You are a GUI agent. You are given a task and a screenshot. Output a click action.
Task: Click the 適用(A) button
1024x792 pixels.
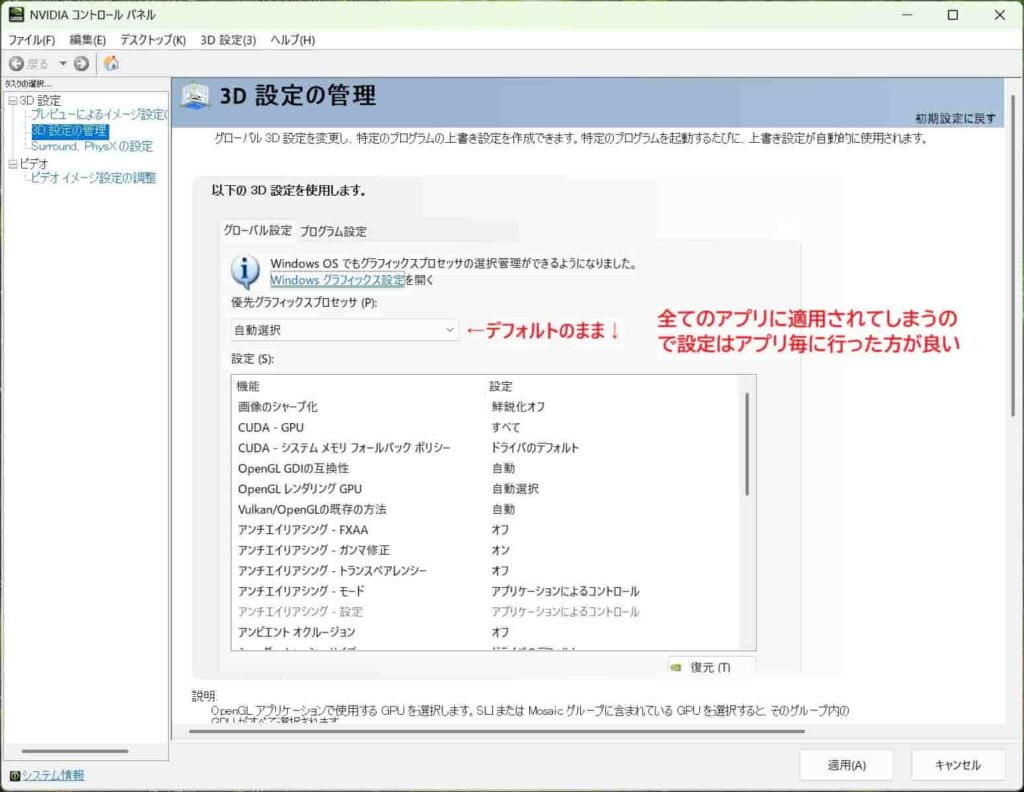click(846, 765)
